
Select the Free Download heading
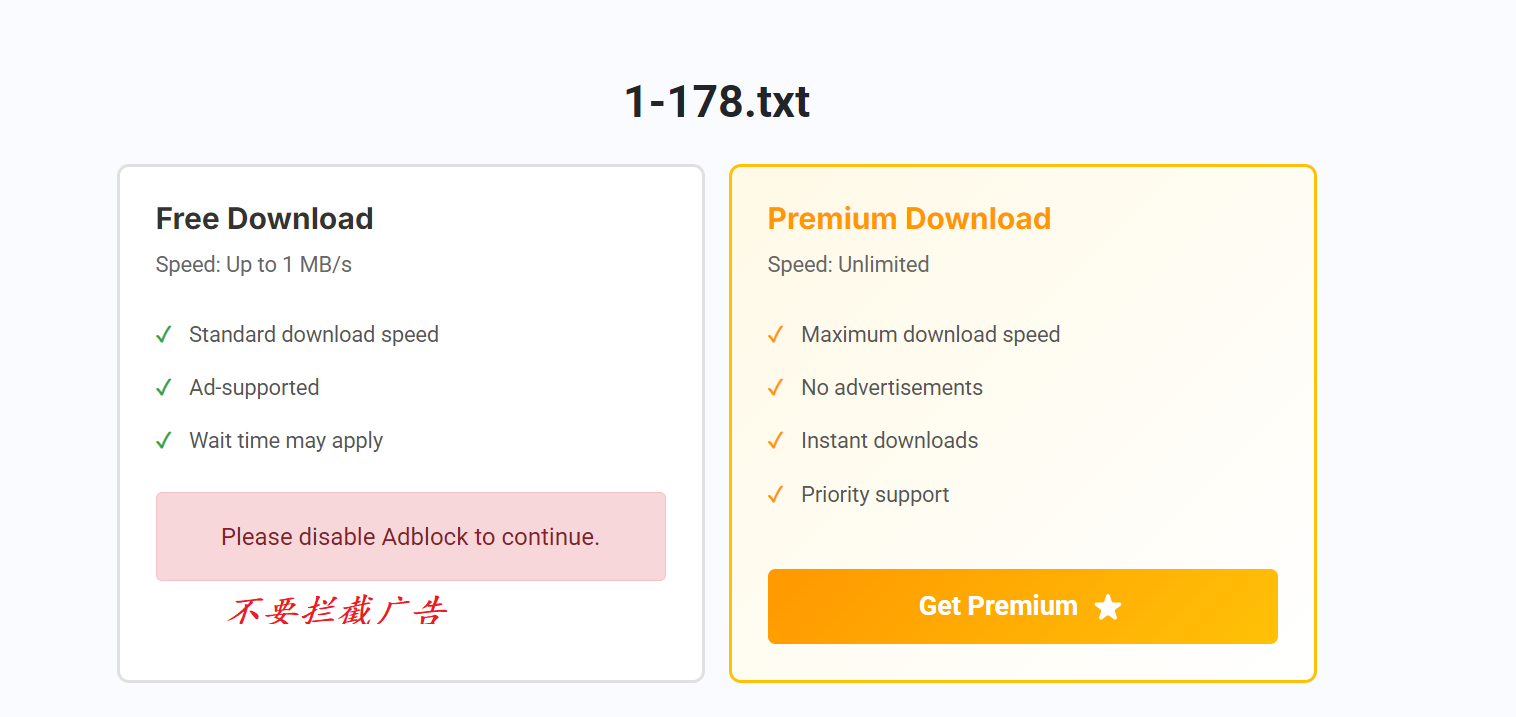click(264, 218)
